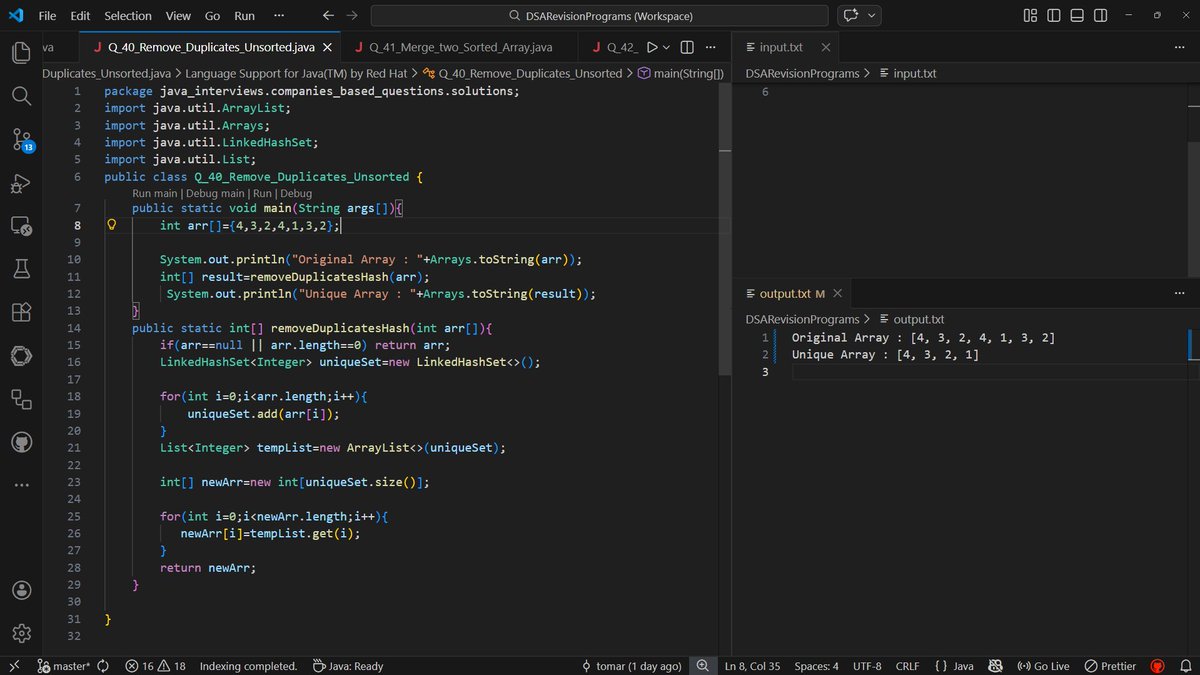Split the editor right
The image size is (1200, 675).
(x=687, y=47)
